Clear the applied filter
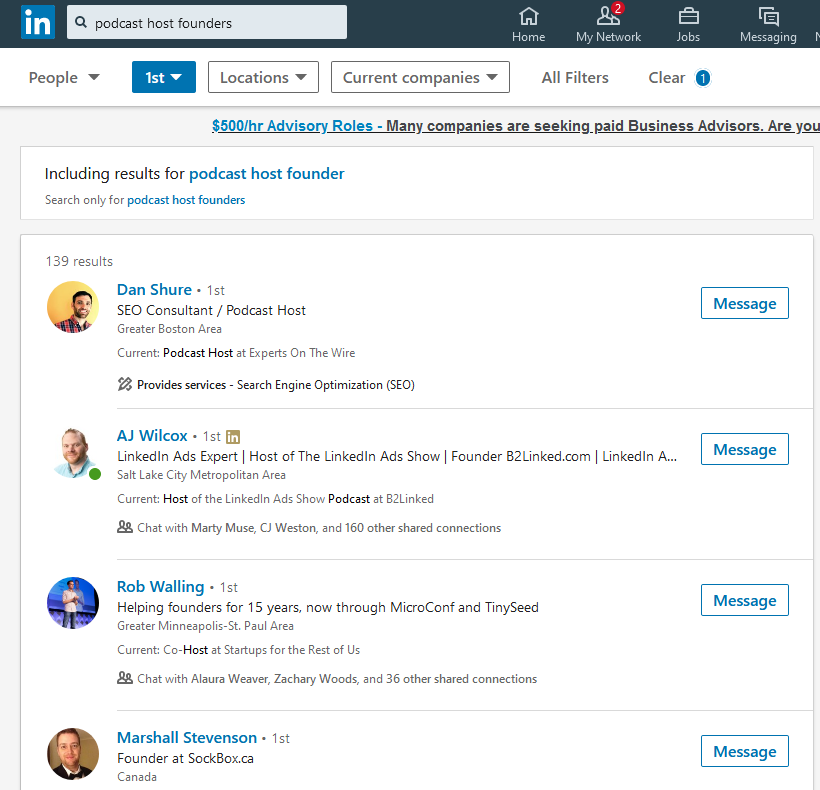820x790 pixels. pos(666,77)
